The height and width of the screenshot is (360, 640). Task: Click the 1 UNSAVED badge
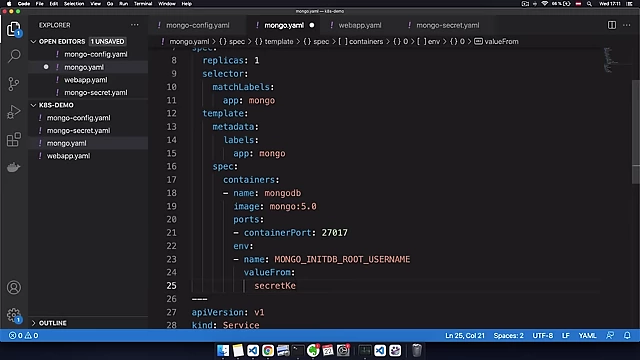107,42
